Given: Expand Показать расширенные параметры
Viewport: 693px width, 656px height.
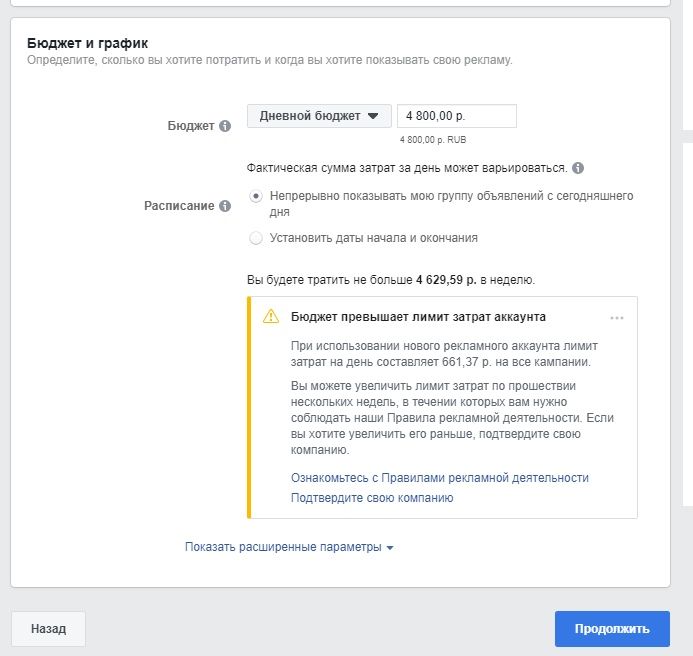Looking at the screenshot, I should coord(289,547).
